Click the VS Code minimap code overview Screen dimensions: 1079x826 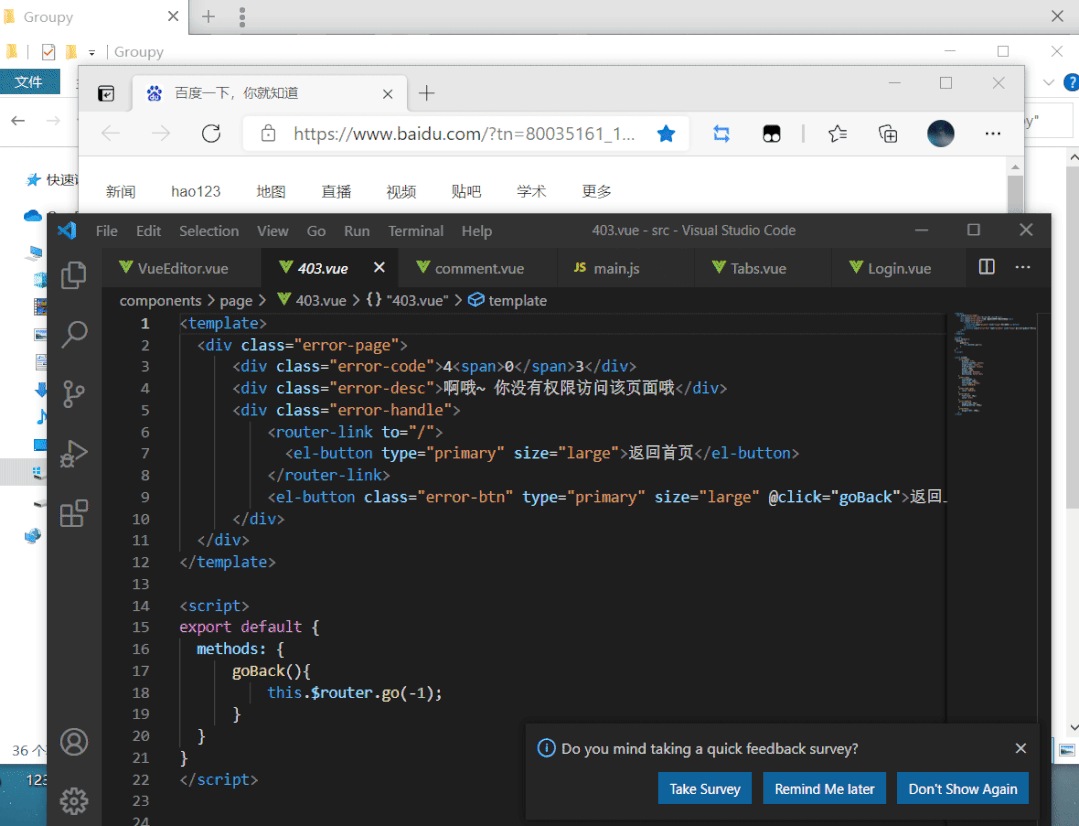click(995, 365)
